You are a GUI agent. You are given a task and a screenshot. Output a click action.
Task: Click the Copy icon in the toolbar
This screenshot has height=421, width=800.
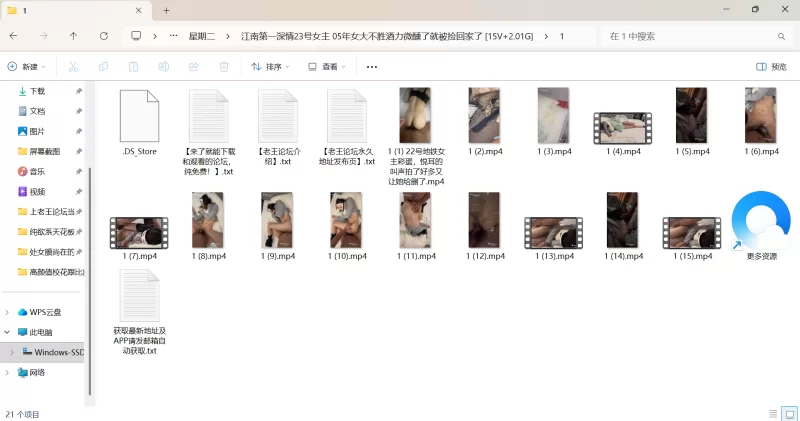pos(103,66)
